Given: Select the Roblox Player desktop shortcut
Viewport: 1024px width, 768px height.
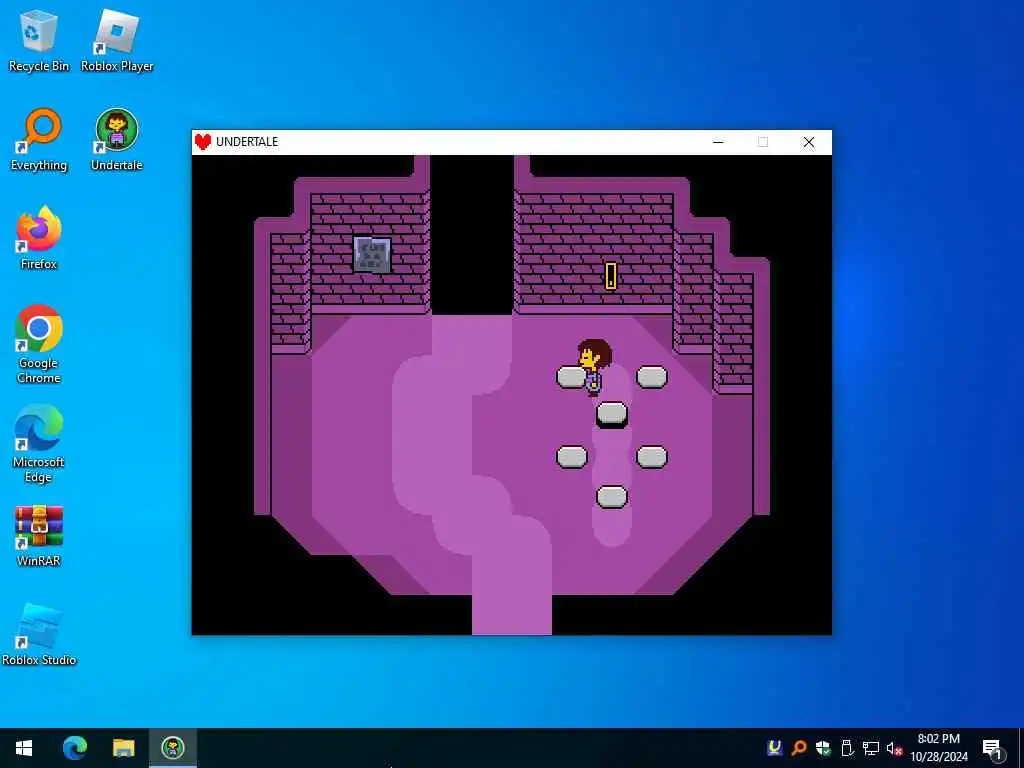Looking at the screenshot, I should point(117,40).
